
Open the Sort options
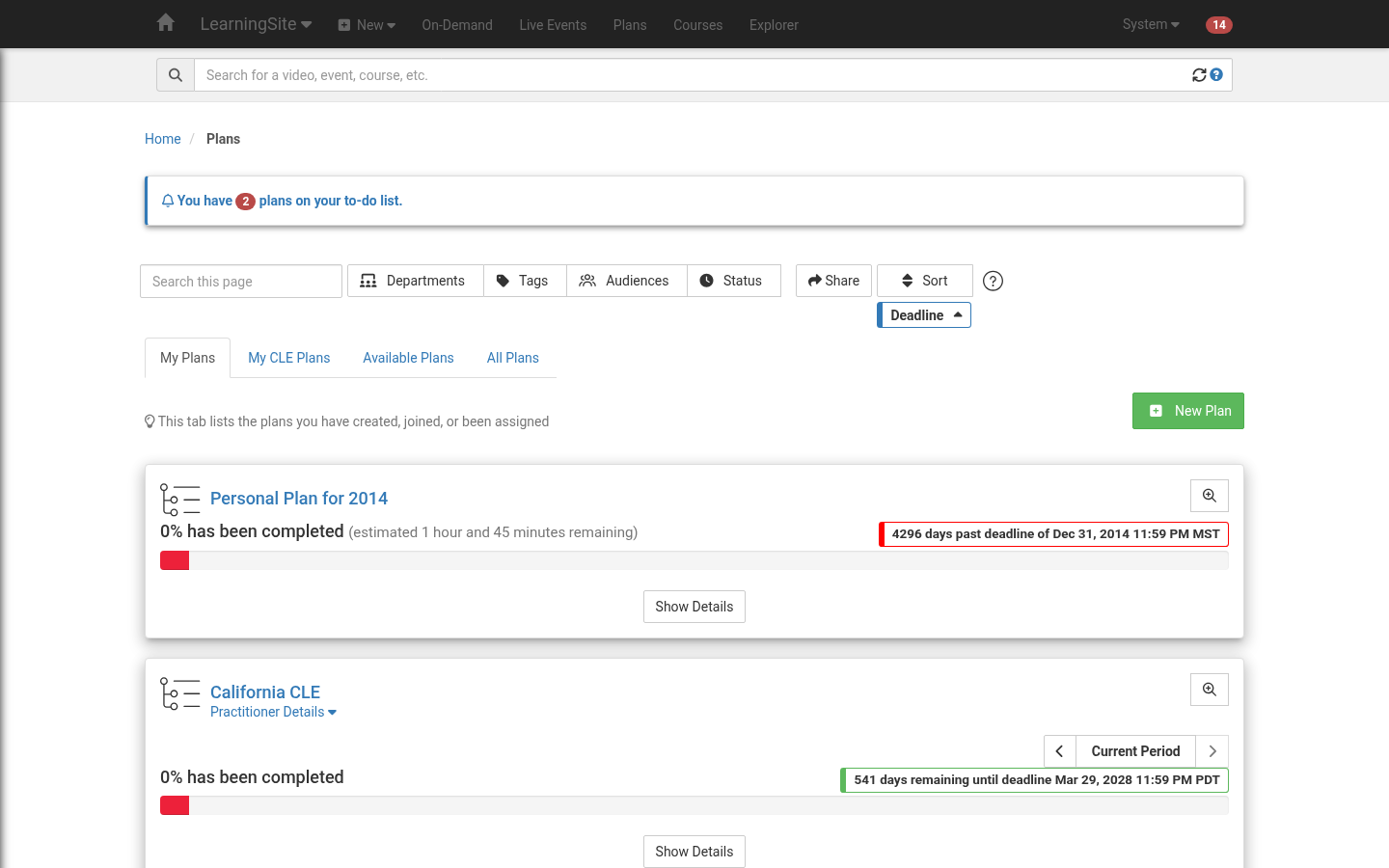[x=925, y=281]
